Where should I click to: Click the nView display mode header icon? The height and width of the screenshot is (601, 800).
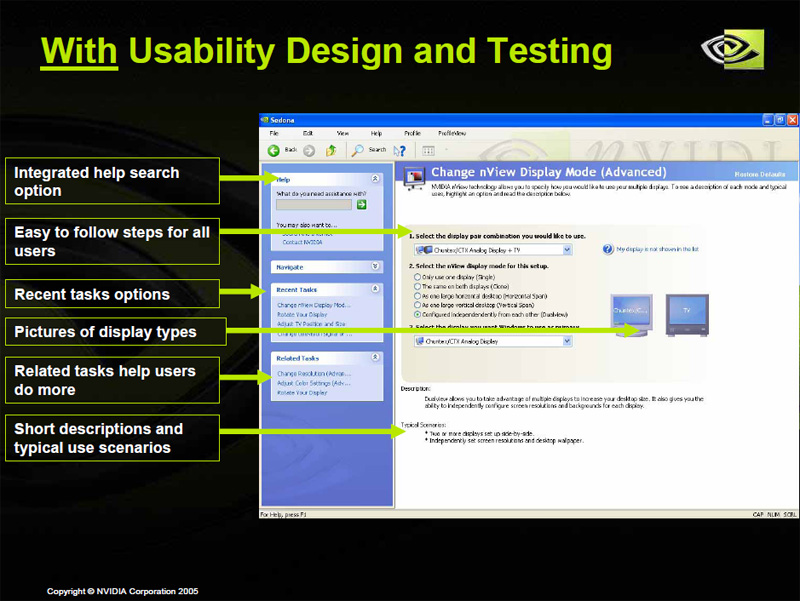tap(414, 179)
